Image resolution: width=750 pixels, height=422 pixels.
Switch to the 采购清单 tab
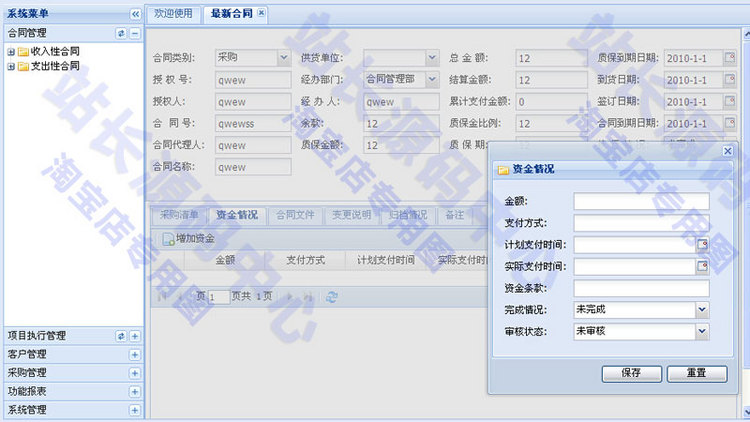pyautogui.click(x=179, y=215)
